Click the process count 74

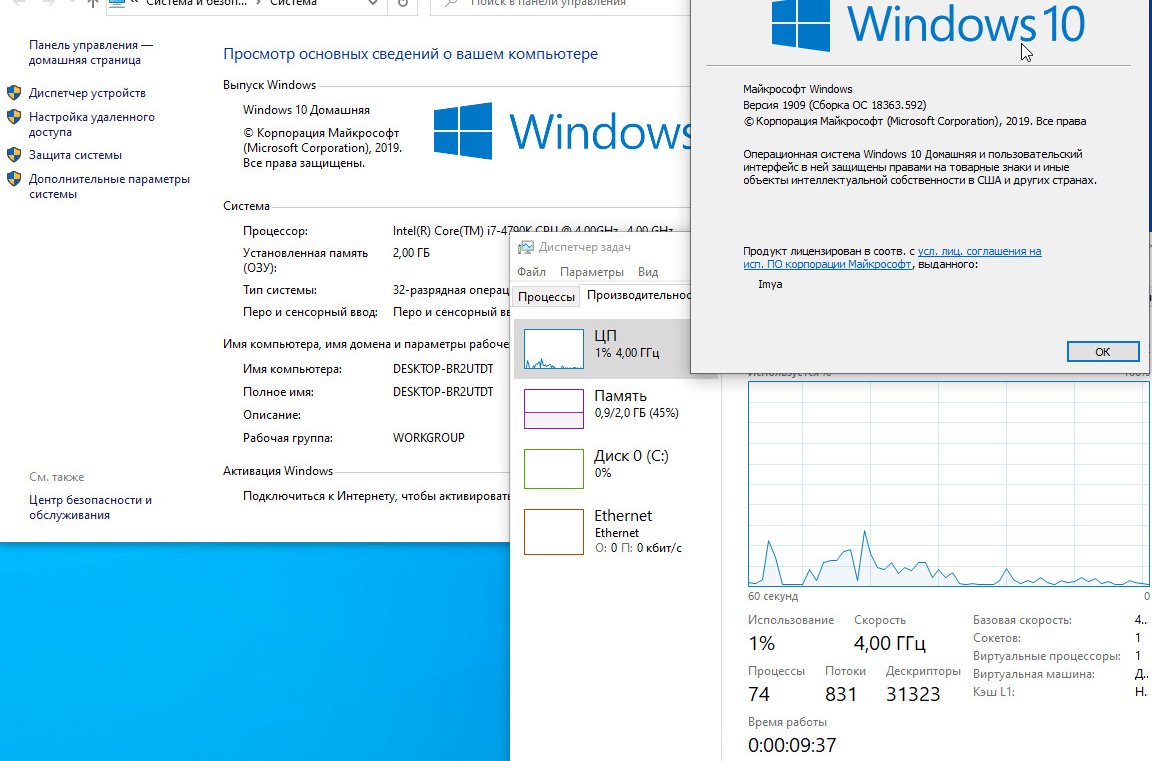(759, 694)
